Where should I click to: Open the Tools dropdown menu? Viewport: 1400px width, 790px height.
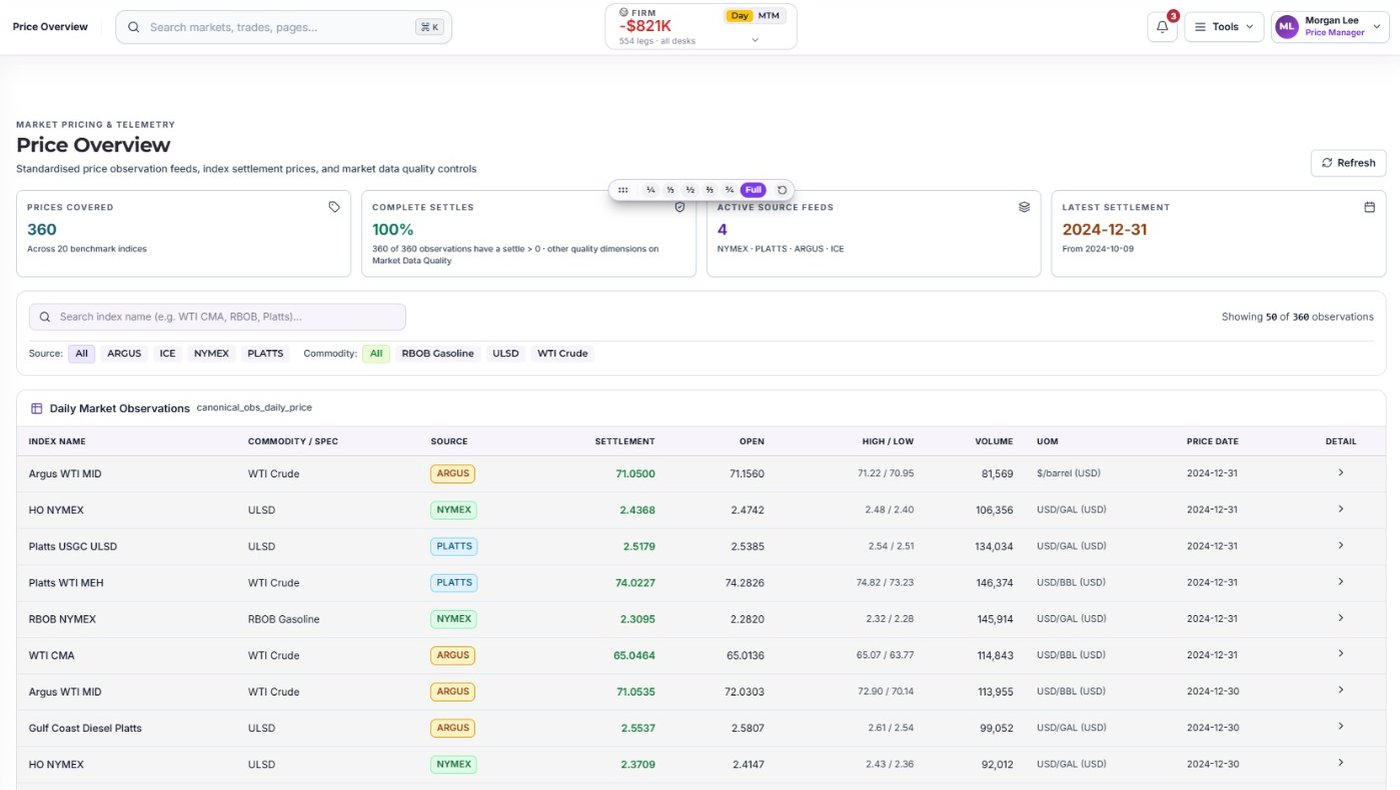coord(1224,27)
